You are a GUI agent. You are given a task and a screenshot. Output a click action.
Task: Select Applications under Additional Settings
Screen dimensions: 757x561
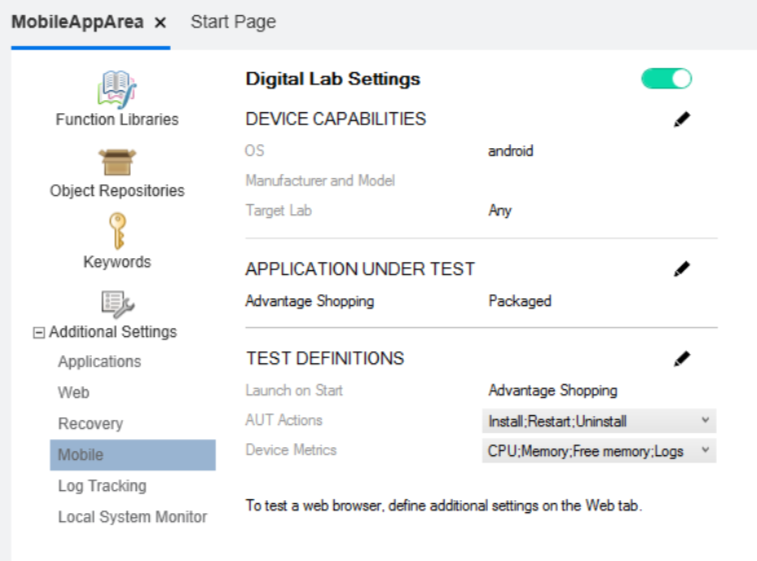[x=99, y=362]
